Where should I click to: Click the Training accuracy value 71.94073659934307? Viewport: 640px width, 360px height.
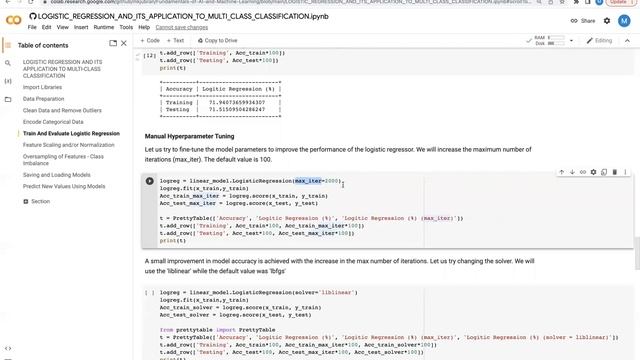(x=237, y=102)
